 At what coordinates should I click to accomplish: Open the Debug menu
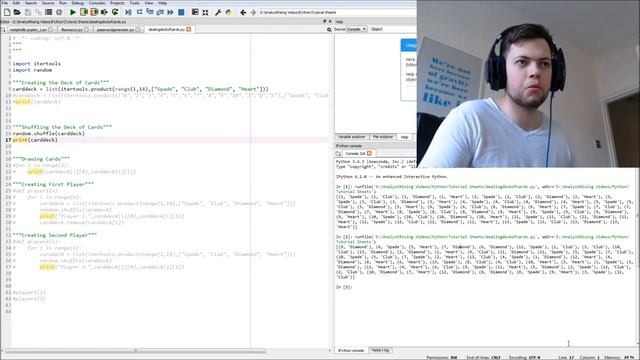point(78,3)
